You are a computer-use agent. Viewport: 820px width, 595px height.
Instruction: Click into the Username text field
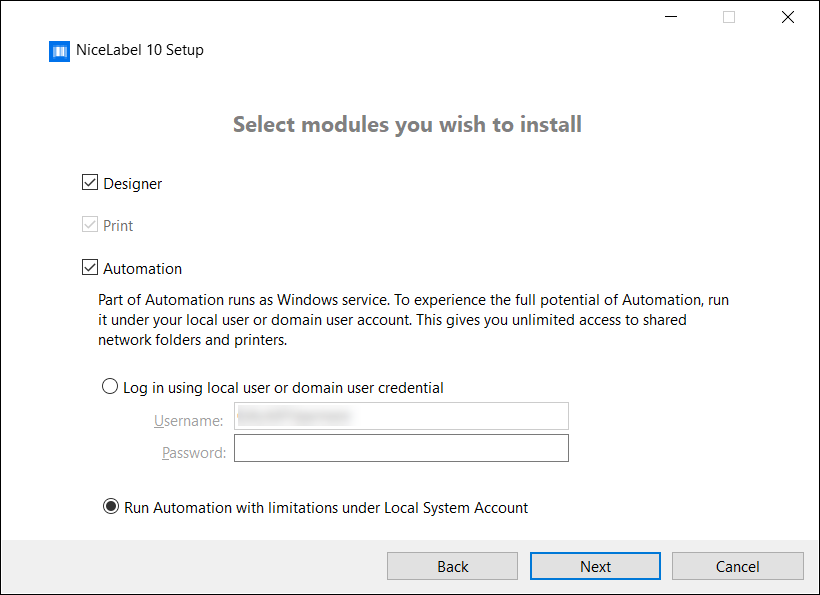(x=401, y=416)
